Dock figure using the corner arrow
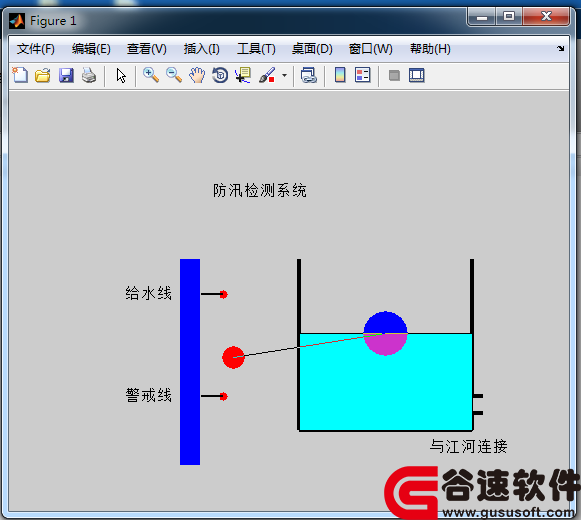This screenshot has width=581, height=520. 560,49
